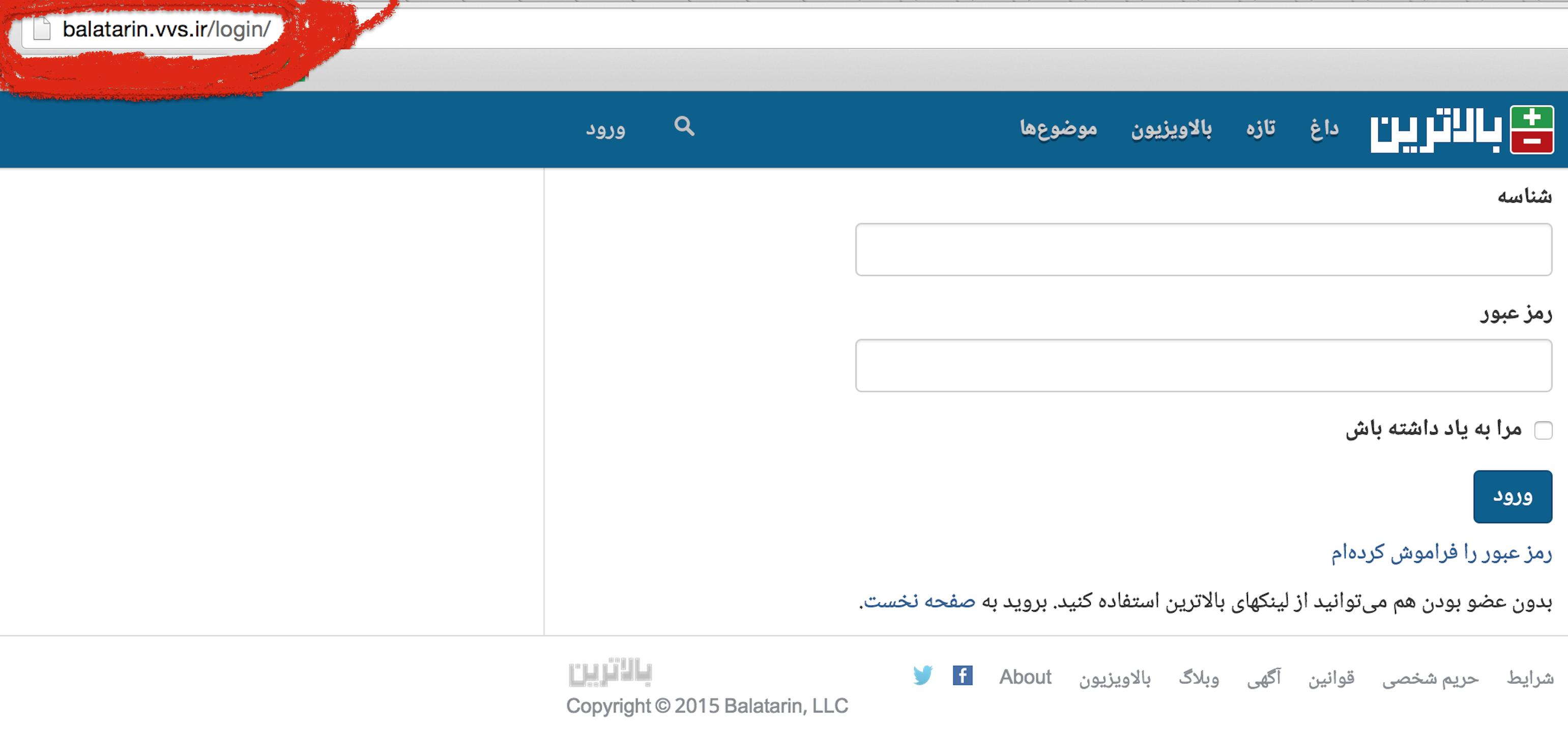Click the شناسه username input field

pos(1203,250)
